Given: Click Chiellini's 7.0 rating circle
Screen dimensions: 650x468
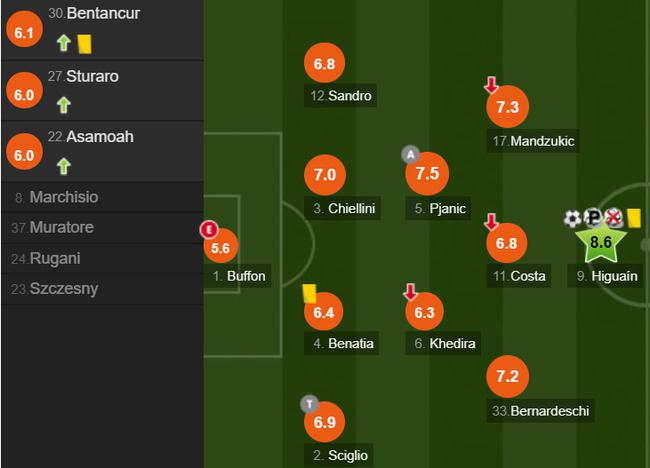Looking at the screenshot, I should pyautogui.click(x=324, y=175).
